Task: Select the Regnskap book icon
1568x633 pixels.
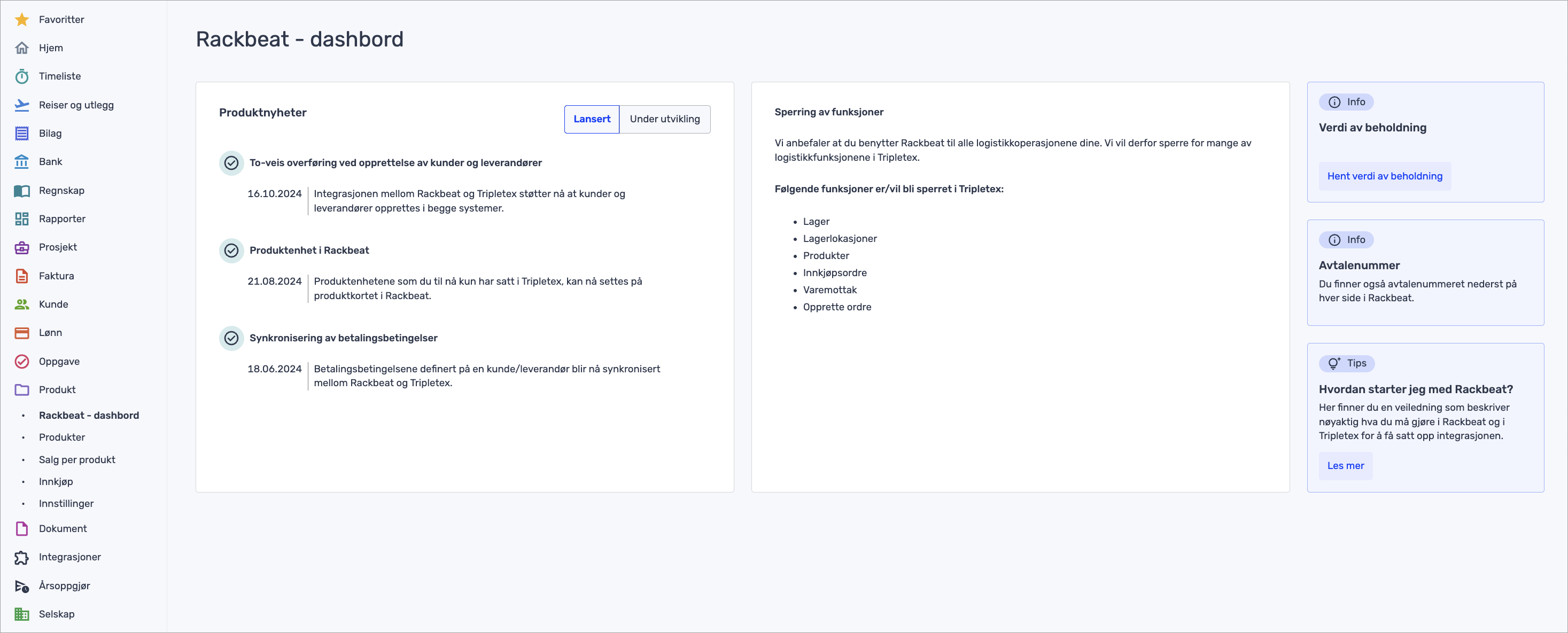Action: pos(22,191)
